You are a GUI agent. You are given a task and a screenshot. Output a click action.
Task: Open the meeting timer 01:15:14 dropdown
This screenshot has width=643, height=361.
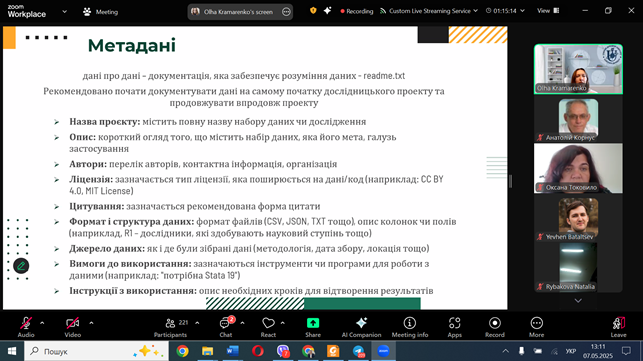(x=505, y=11)
